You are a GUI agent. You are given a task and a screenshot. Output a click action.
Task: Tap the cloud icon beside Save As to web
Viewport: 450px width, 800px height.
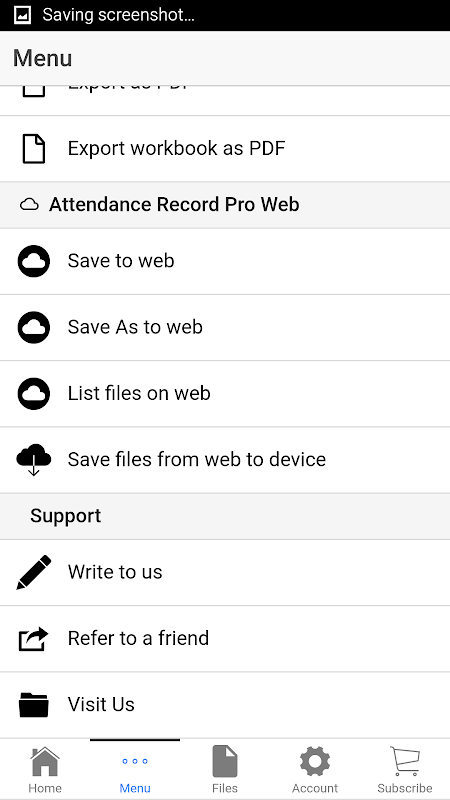[34, 328]
